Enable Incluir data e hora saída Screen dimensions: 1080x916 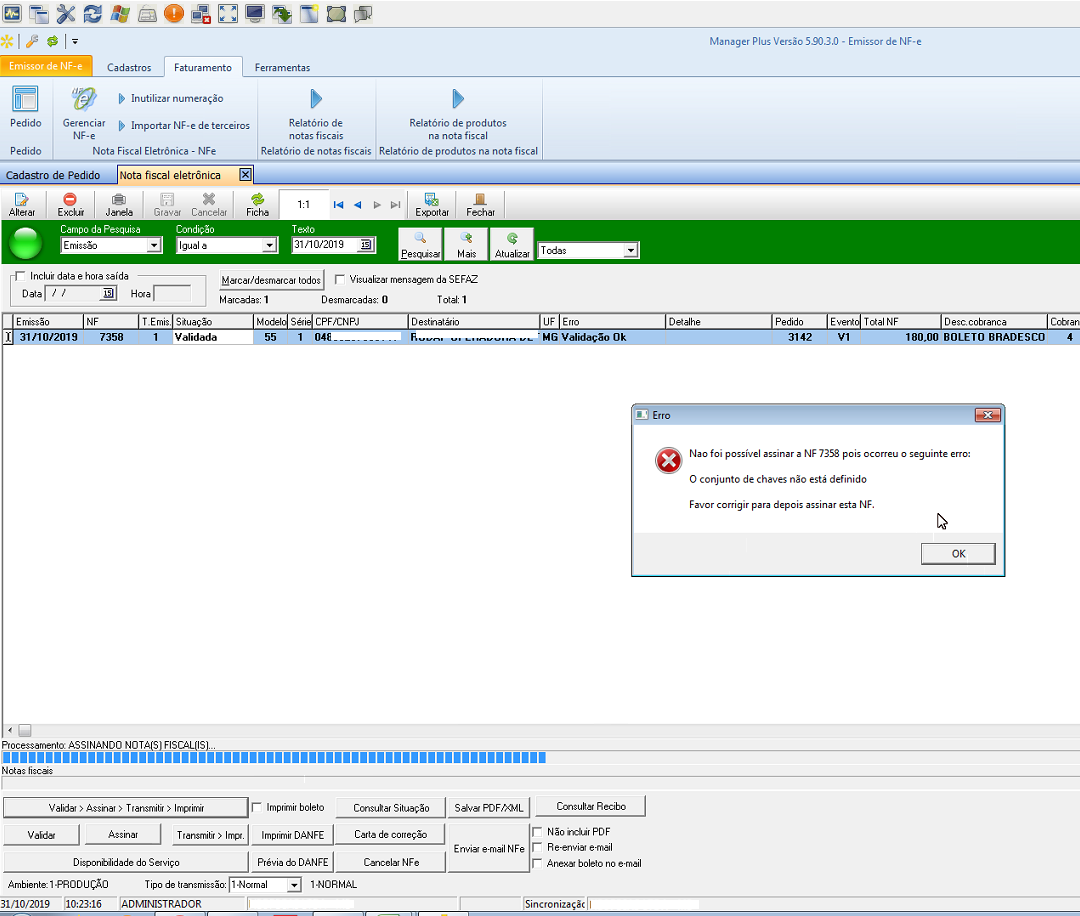[19, 276]
